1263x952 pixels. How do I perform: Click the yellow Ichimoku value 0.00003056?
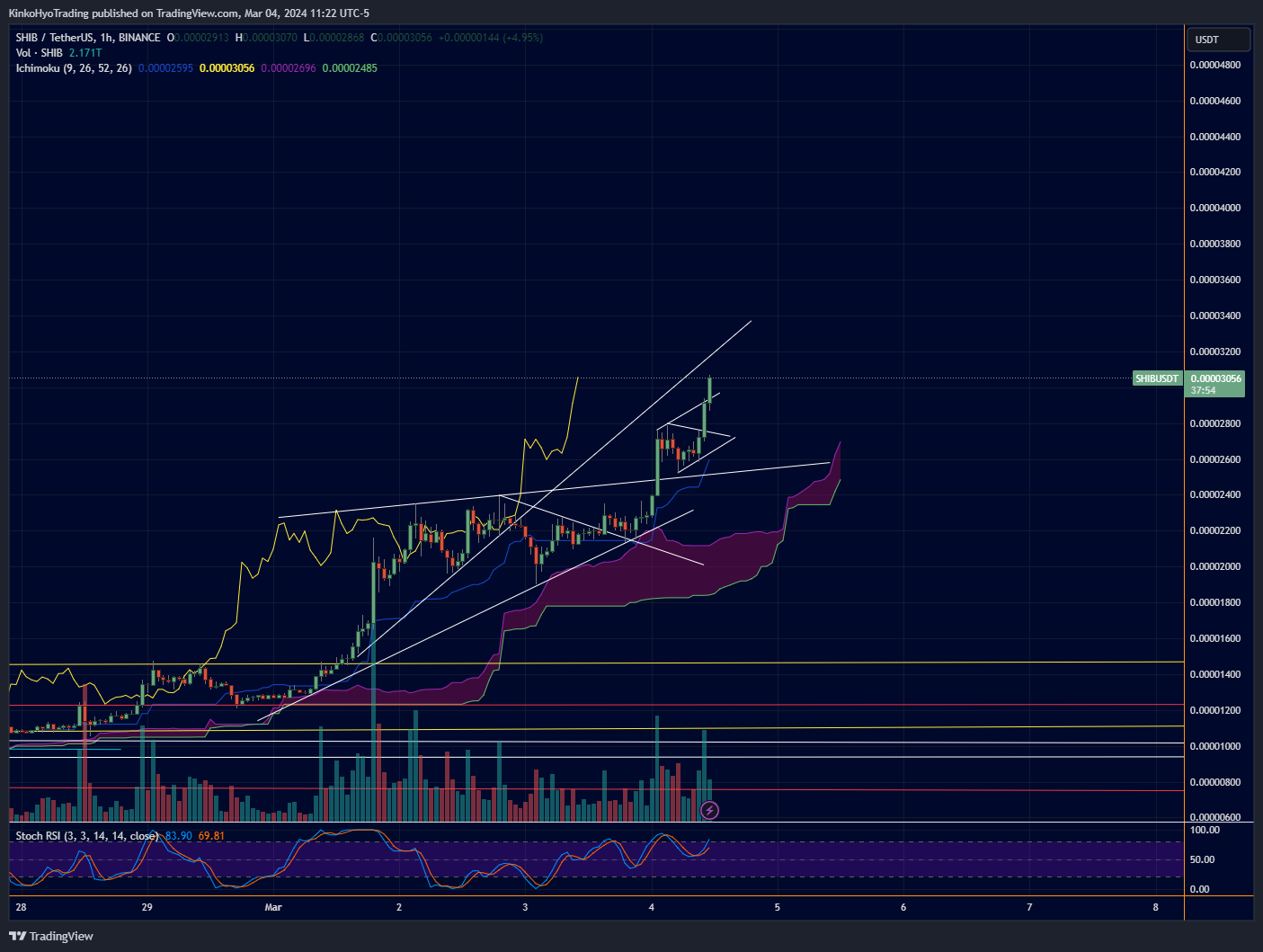click(x=227, y=68)
